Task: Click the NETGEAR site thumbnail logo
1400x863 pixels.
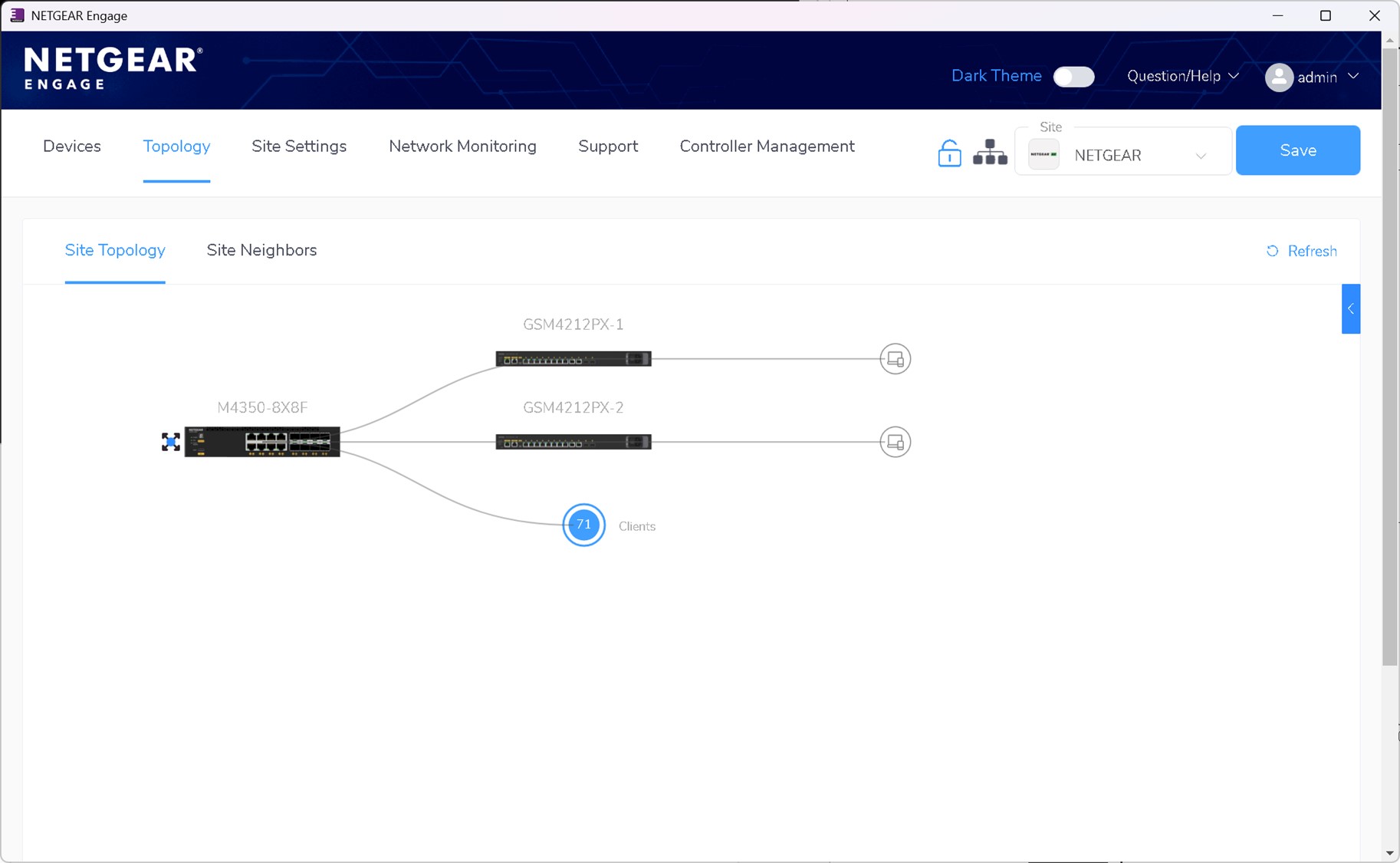Action: 1043,154
